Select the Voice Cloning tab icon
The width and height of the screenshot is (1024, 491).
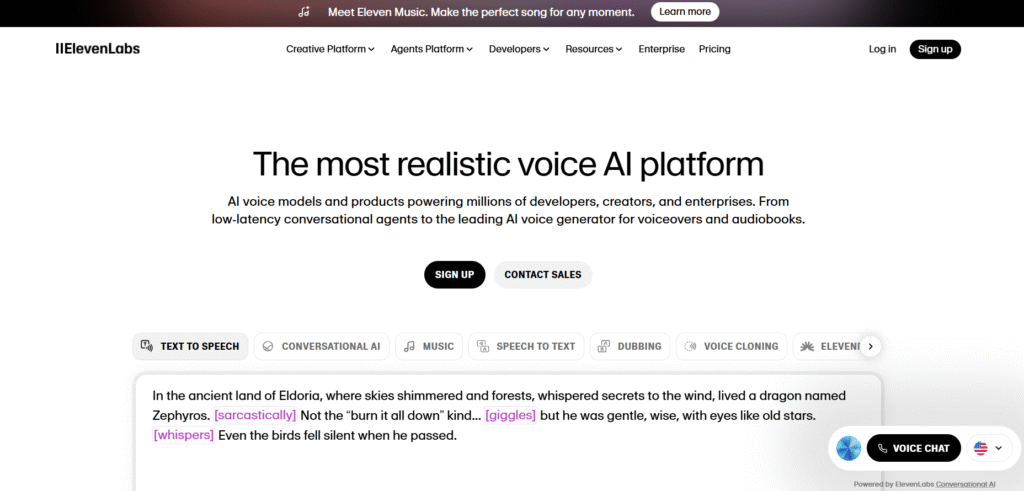(x=690, y=346)
